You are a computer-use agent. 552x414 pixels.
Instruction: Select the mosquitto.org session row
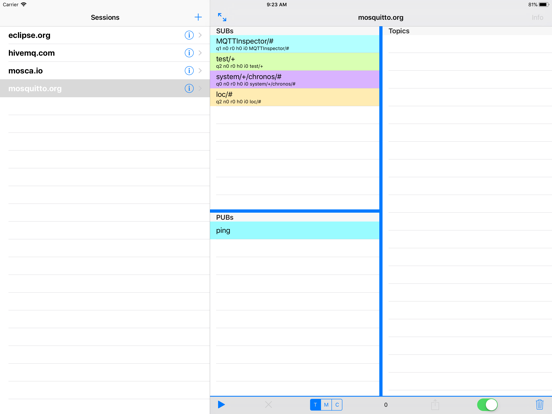pyautogui.click(x=105, y=88)
